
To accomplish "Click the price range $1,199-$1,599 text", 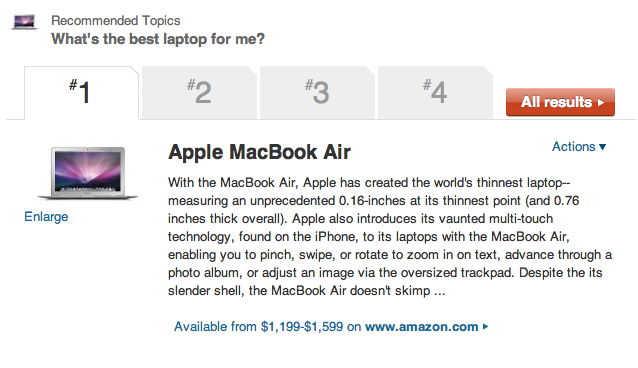I will (302, 327).
